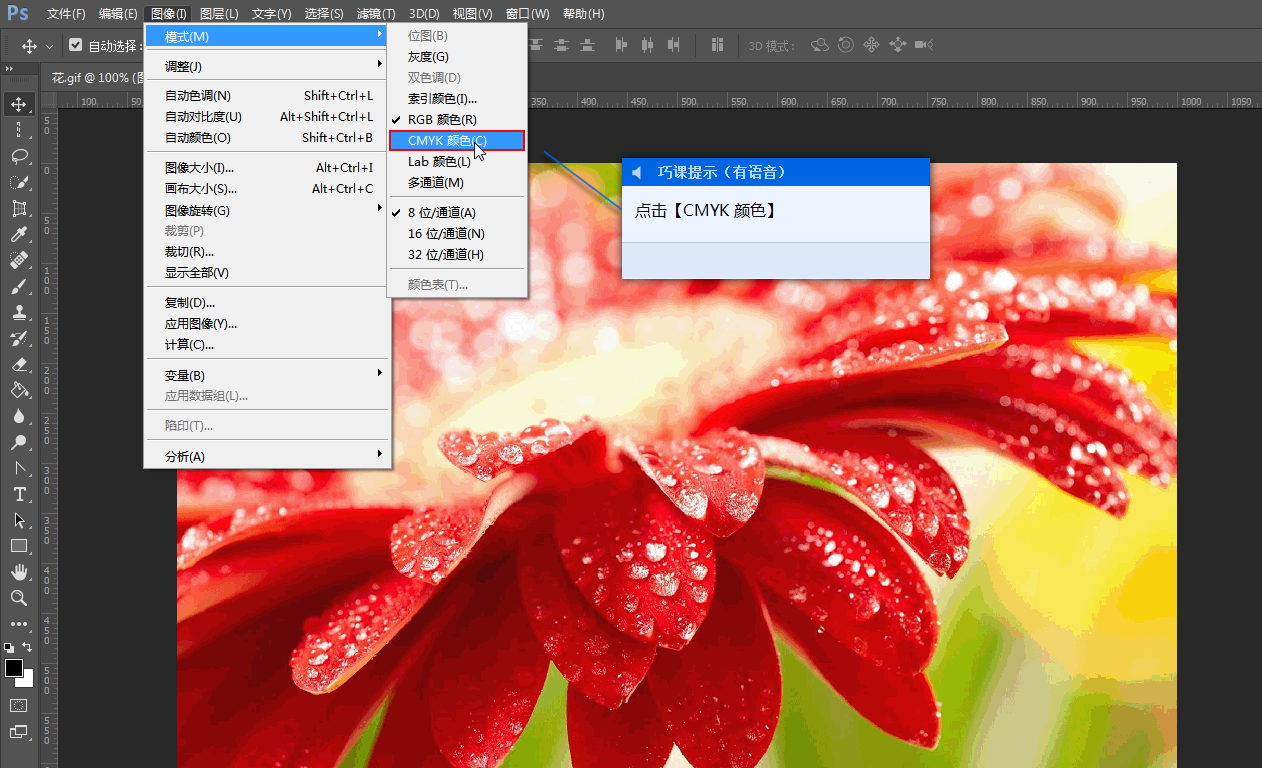1262x768 pixels.
Task: Select the Lasso tool
Action: pos(19,156)
